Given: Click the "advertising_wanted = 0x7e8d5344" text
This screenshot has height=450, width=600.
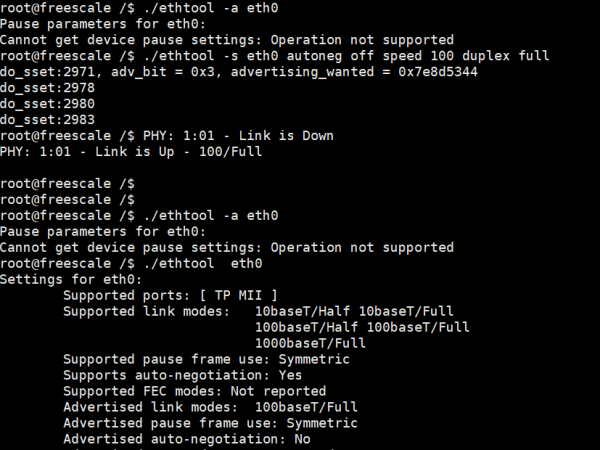Looking at the screenshot, I should pos(370,71).
